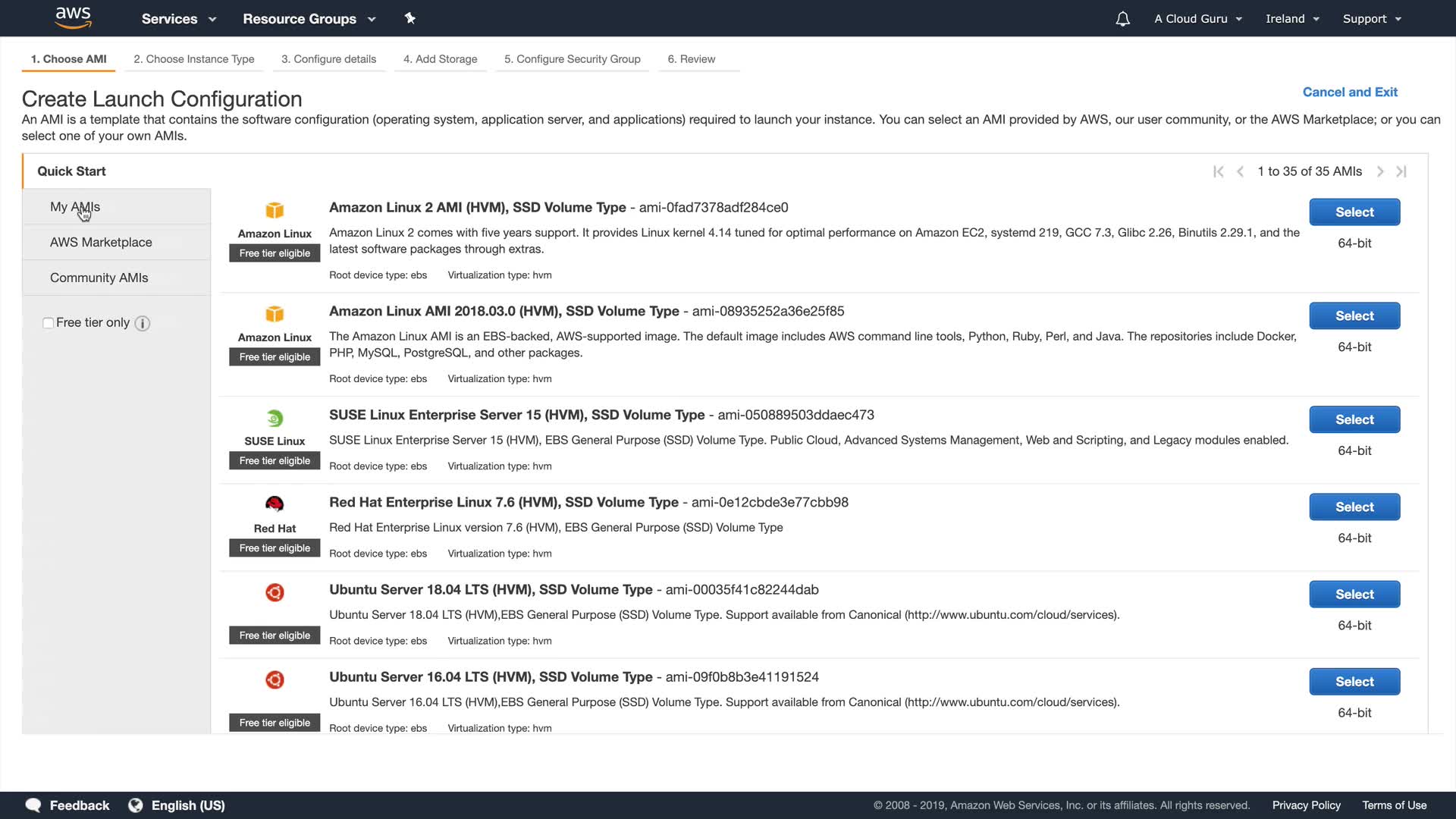
Task: Select the Amazon Linux 2 AMI
Action: pyautogui.click(x=1354, y=212)
